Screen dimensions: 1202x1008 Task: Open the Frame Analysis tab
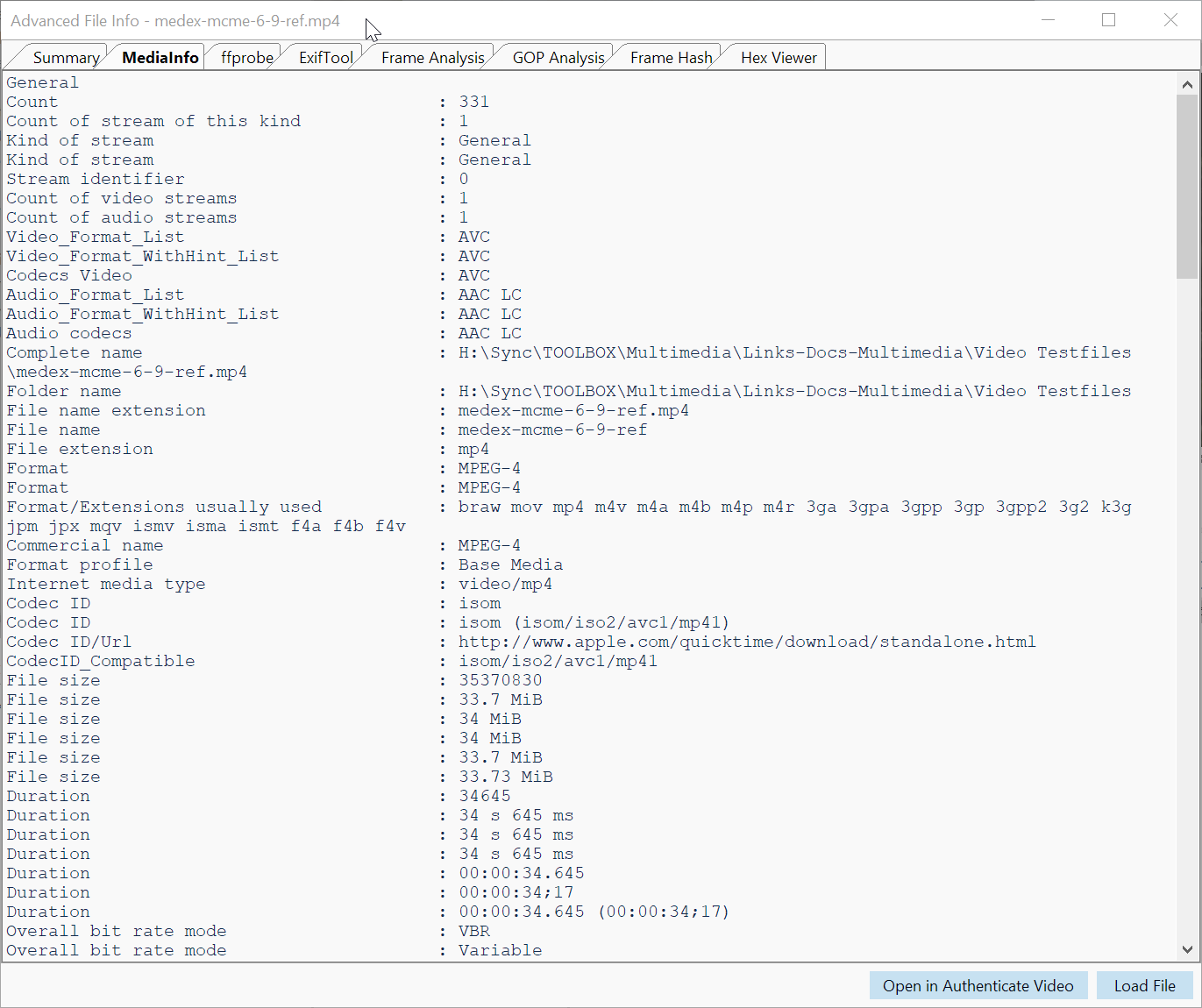point(432,56)
